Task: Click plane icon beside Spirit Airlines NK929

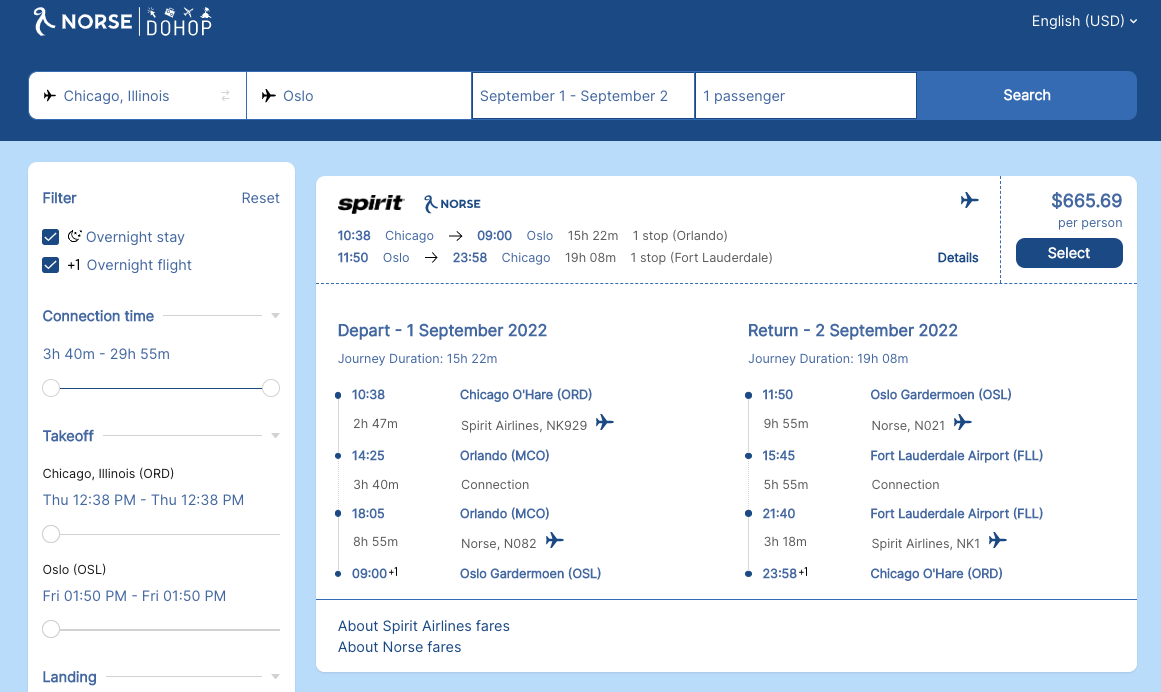Action: coord(604,423)
